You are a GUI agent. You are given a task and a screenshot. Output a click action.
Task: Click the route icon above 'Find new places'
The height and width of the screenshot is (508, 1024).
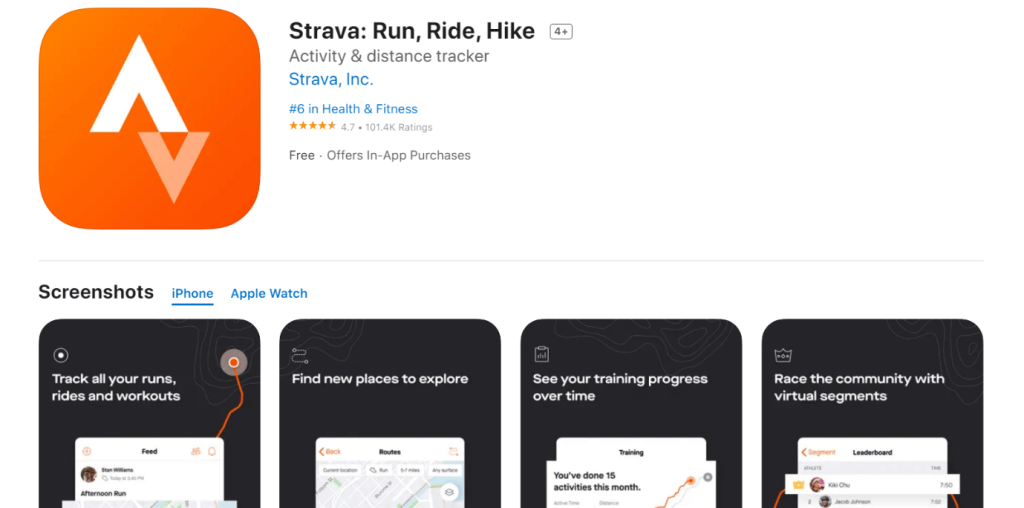click(x=300, y=356)
